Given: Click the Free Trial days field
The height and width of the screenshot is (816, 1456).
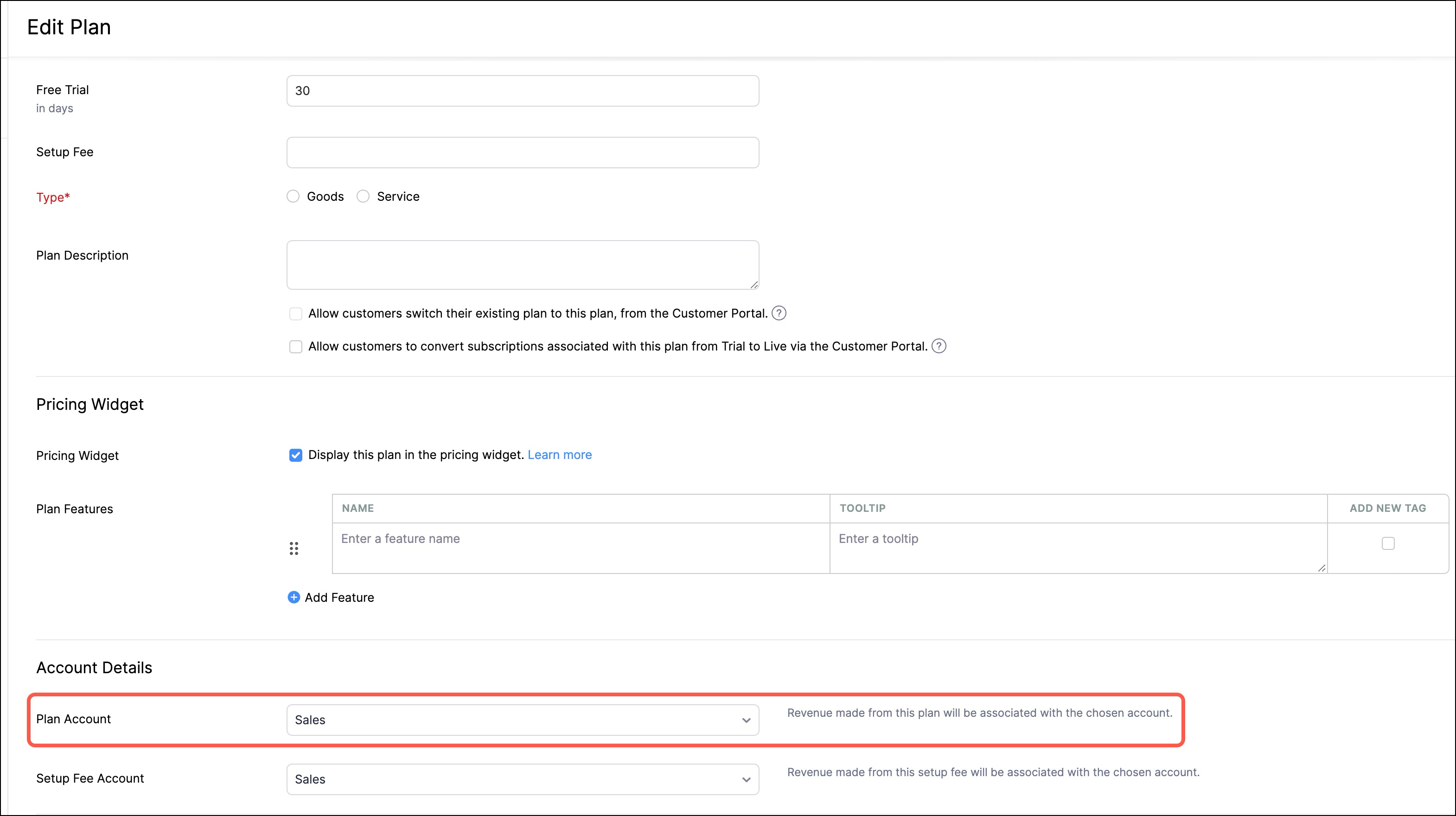Looking at the screenshot, I should pos(522,90).
